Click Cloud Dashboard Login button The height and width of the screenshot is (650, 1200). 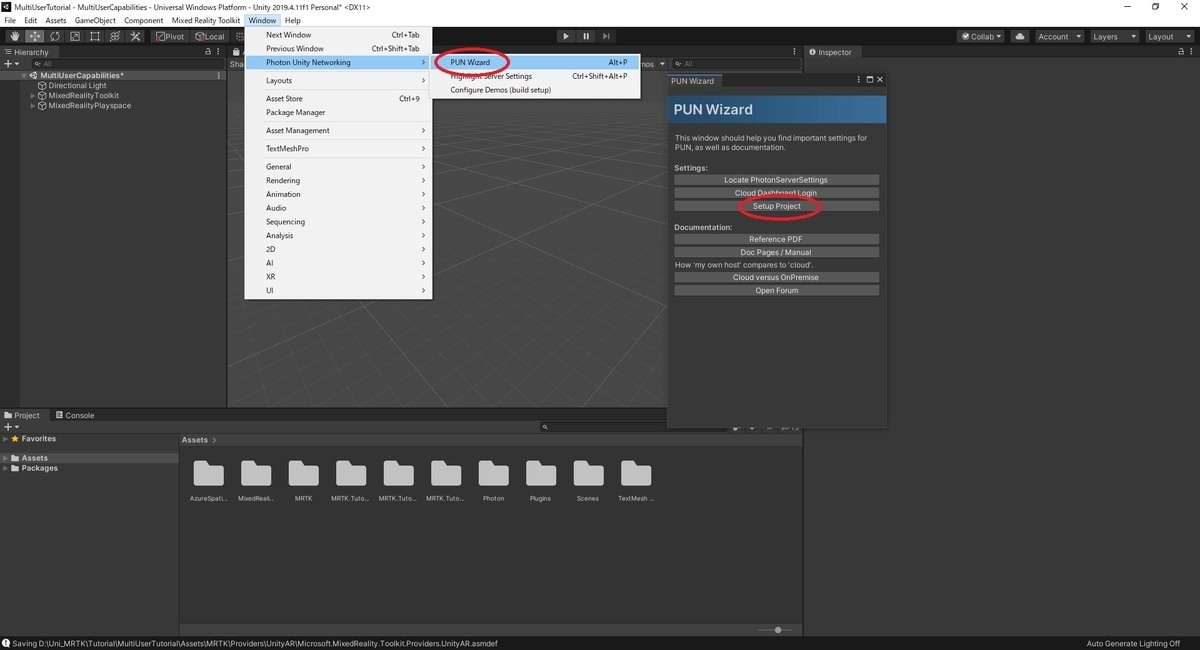(776, 193)
